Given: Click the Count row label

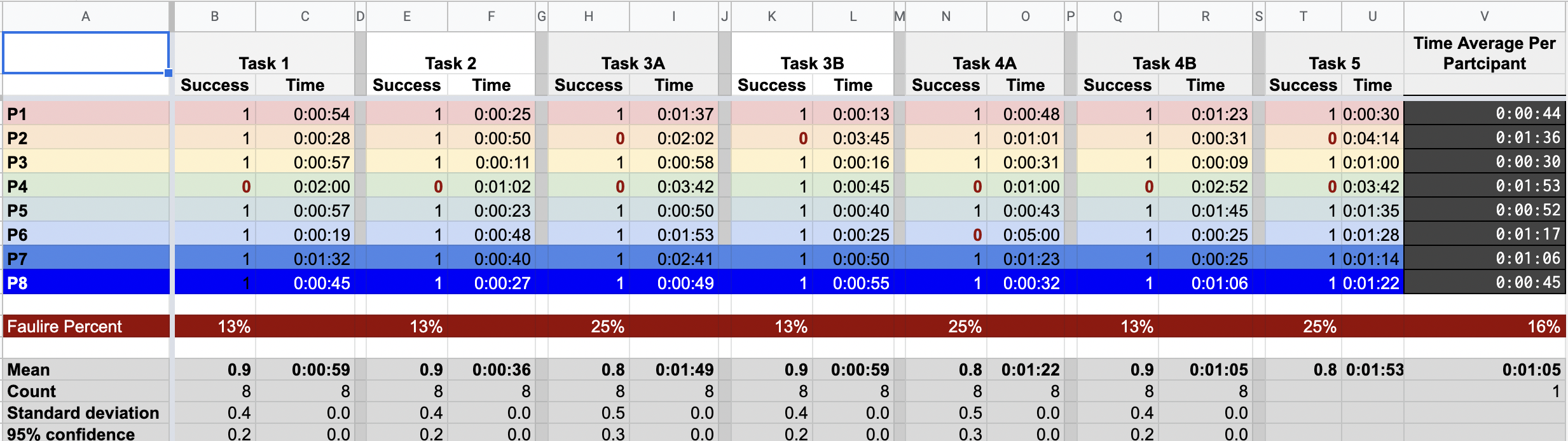Looking at the screenshot, I should click(86, 391).
